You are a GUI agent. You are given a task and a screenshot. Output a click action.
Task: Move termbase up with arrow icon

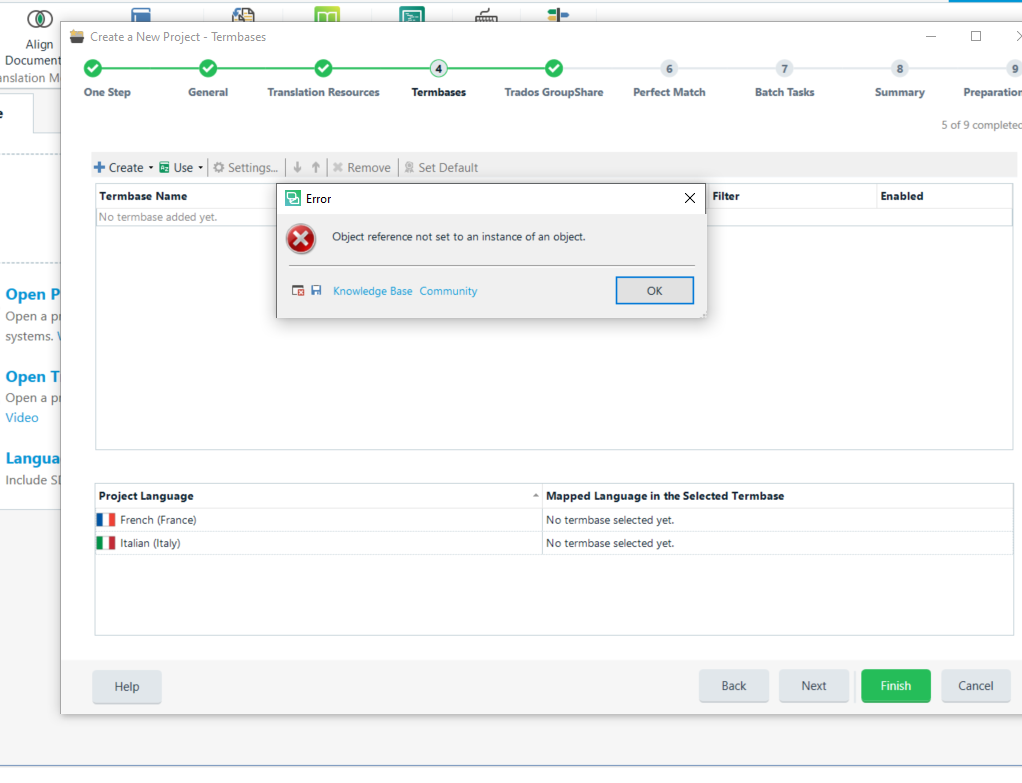click(x=315, y=168)
